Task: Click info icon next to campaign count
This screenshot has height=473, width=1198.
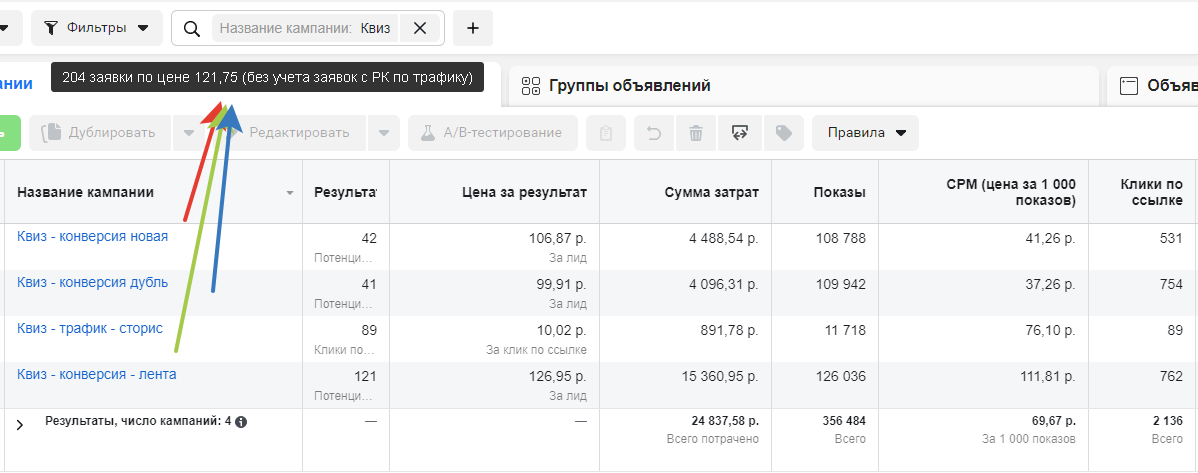Action: click(241, 422)
